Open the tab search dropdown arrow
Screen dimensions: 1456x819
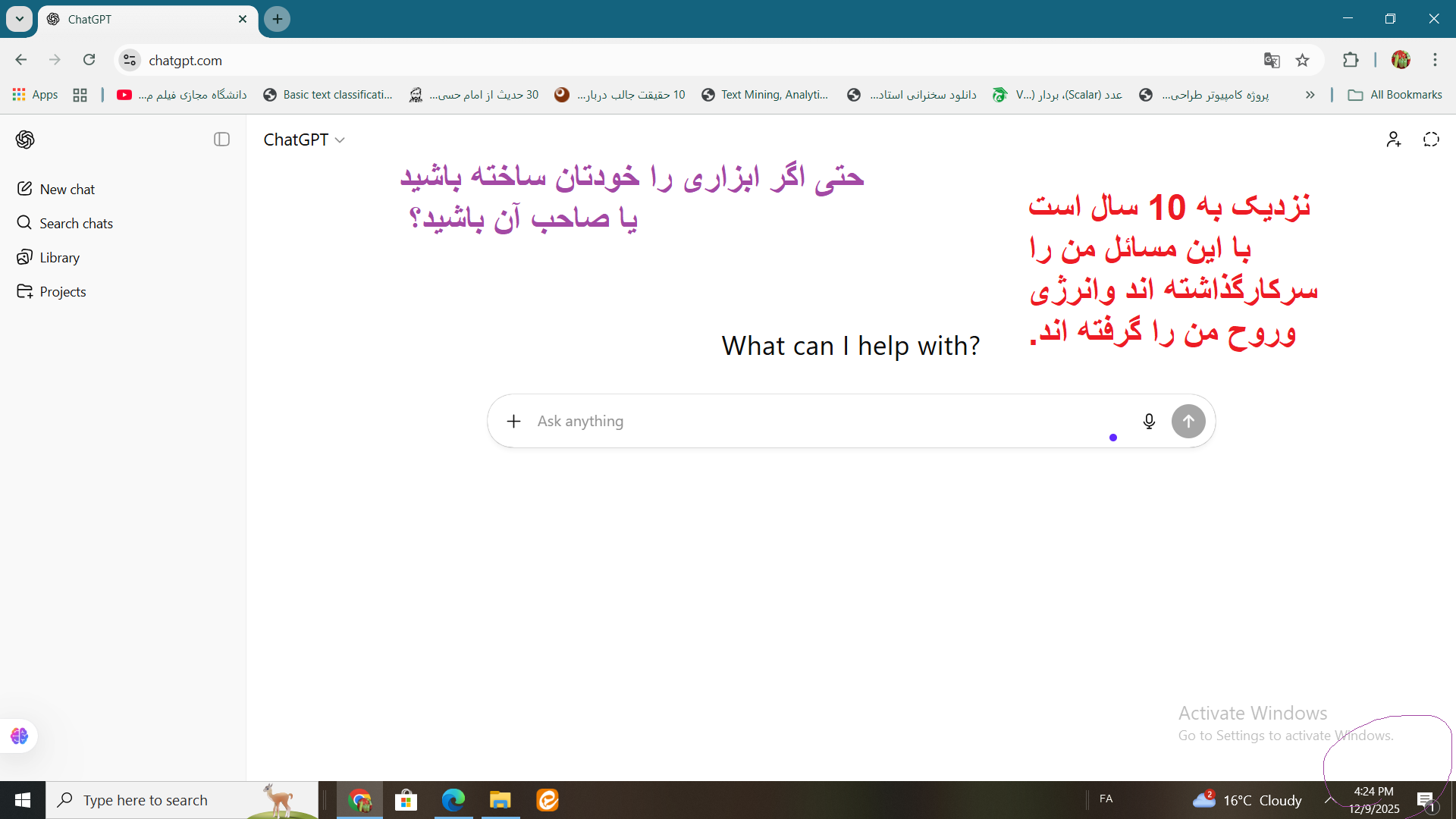click(20, 19)
